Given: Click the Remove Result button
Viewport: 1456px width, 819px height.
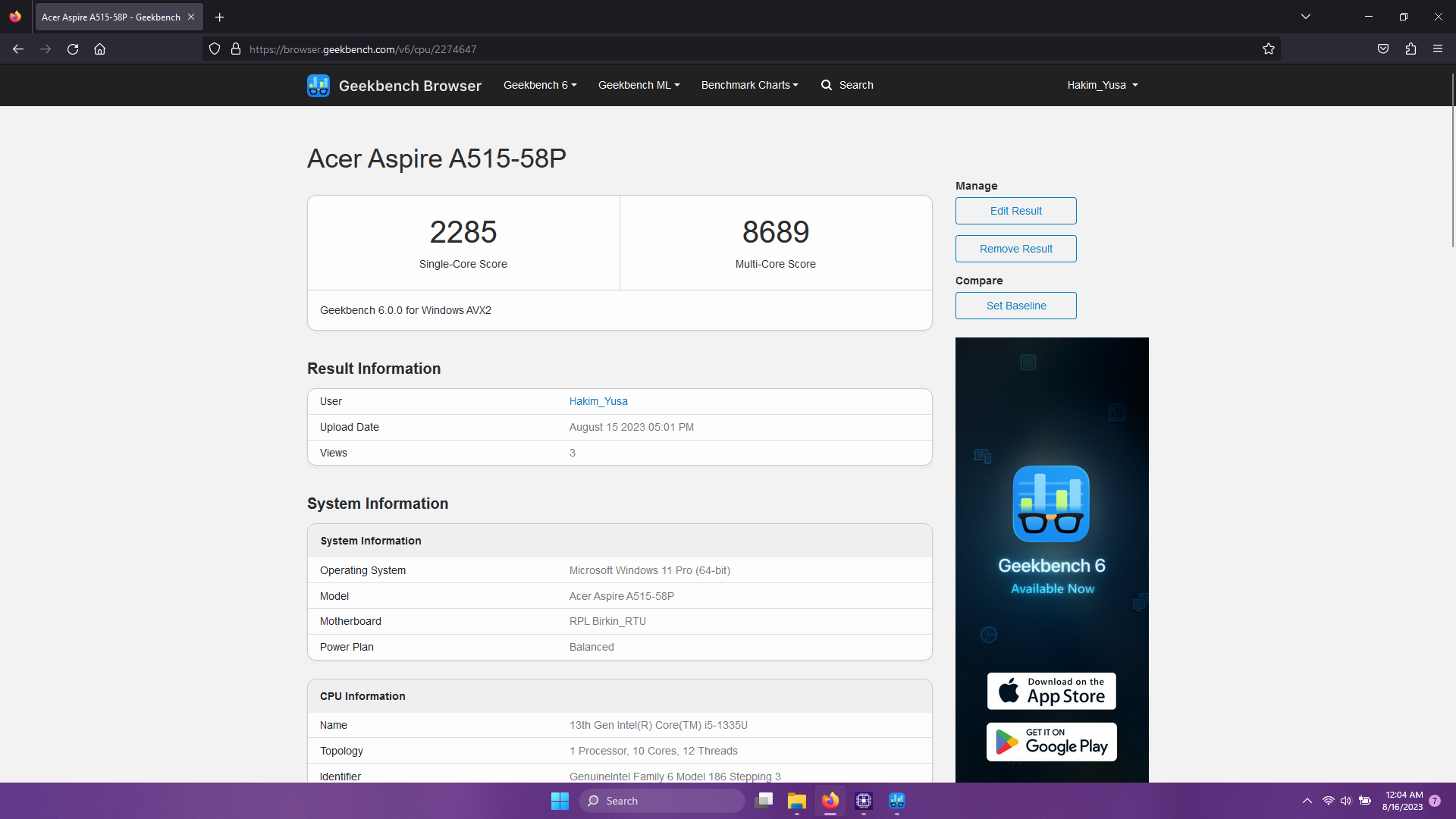Looking at the screenshot, I should 1015,249.
